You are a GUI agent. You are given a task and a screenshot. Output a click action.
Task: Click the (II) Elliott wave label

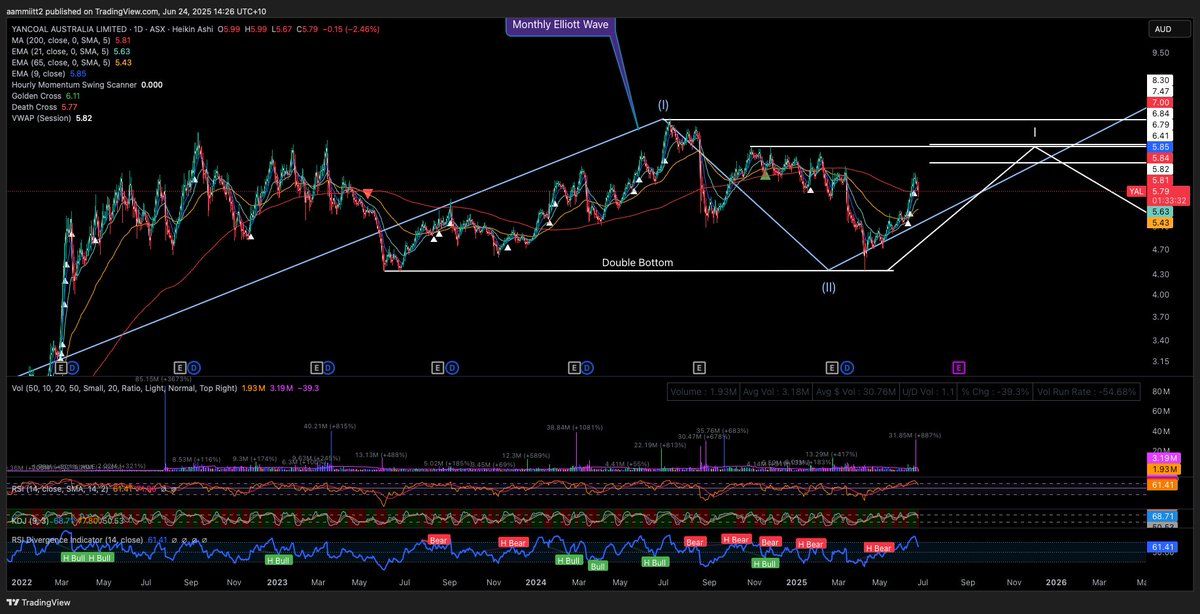[829, 287]
